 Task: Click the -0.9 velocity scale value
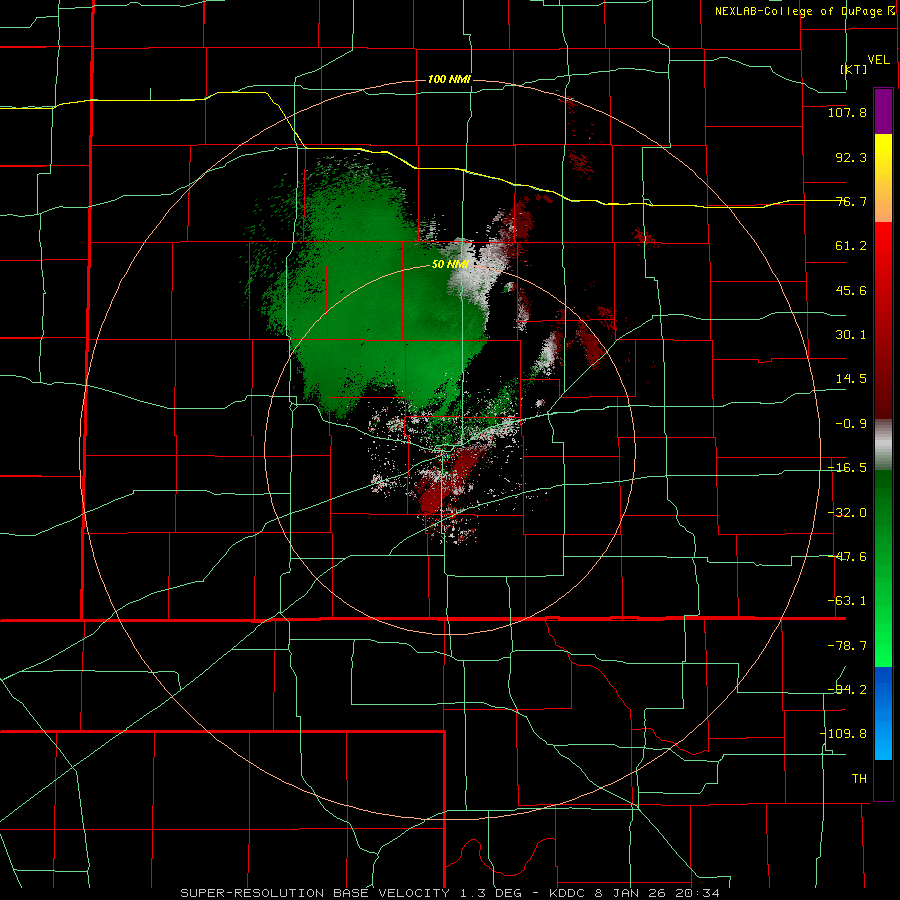pyautogui.click(x=851, y=424)
